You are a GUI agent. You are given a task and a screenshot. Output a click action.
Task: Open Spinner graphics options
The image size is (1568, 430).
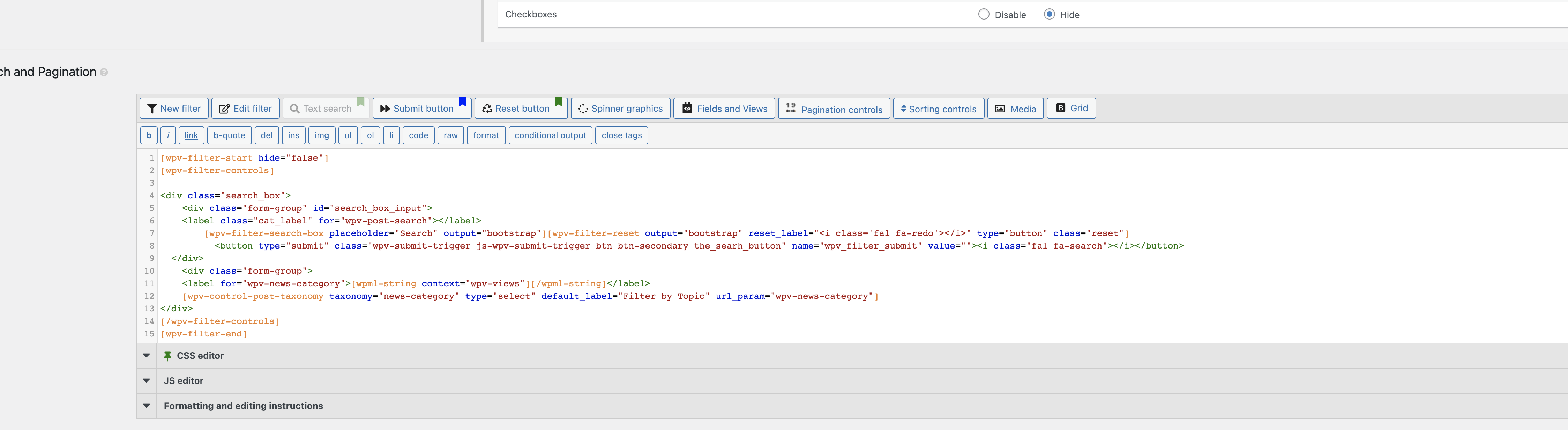point(620,109)
